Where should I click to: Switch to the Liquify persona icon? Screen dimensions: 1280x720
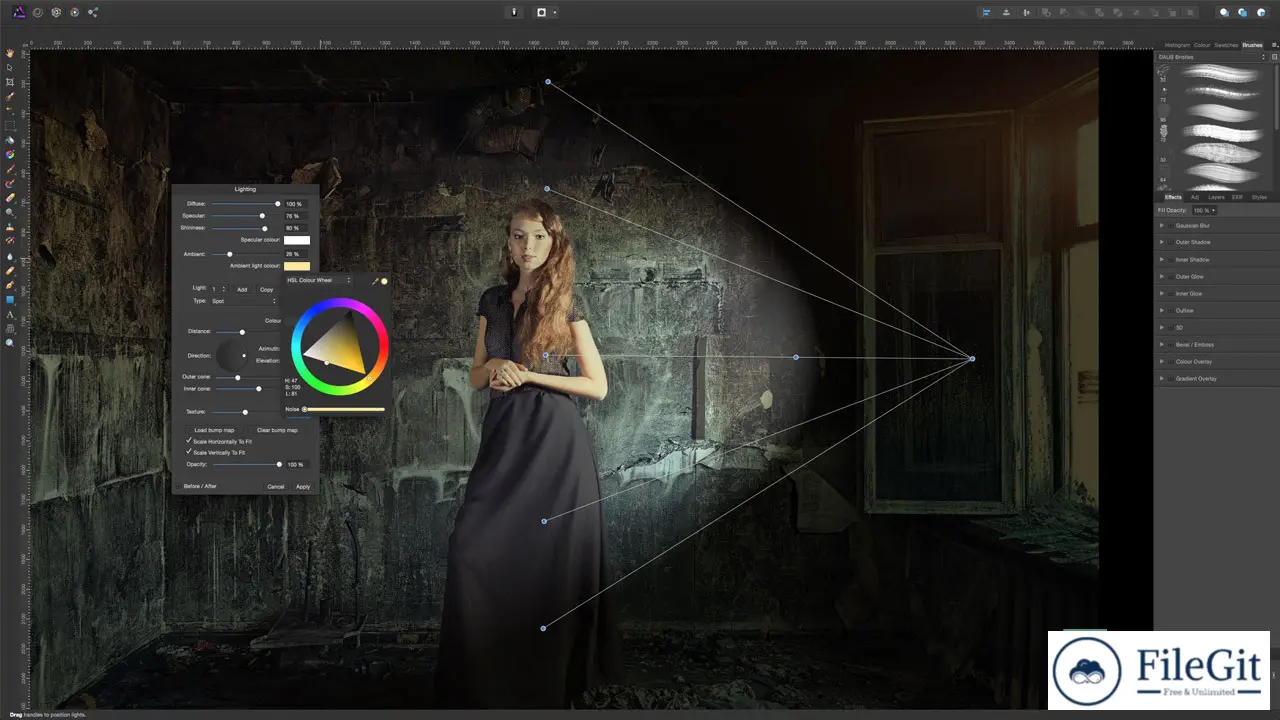[37, 12]
